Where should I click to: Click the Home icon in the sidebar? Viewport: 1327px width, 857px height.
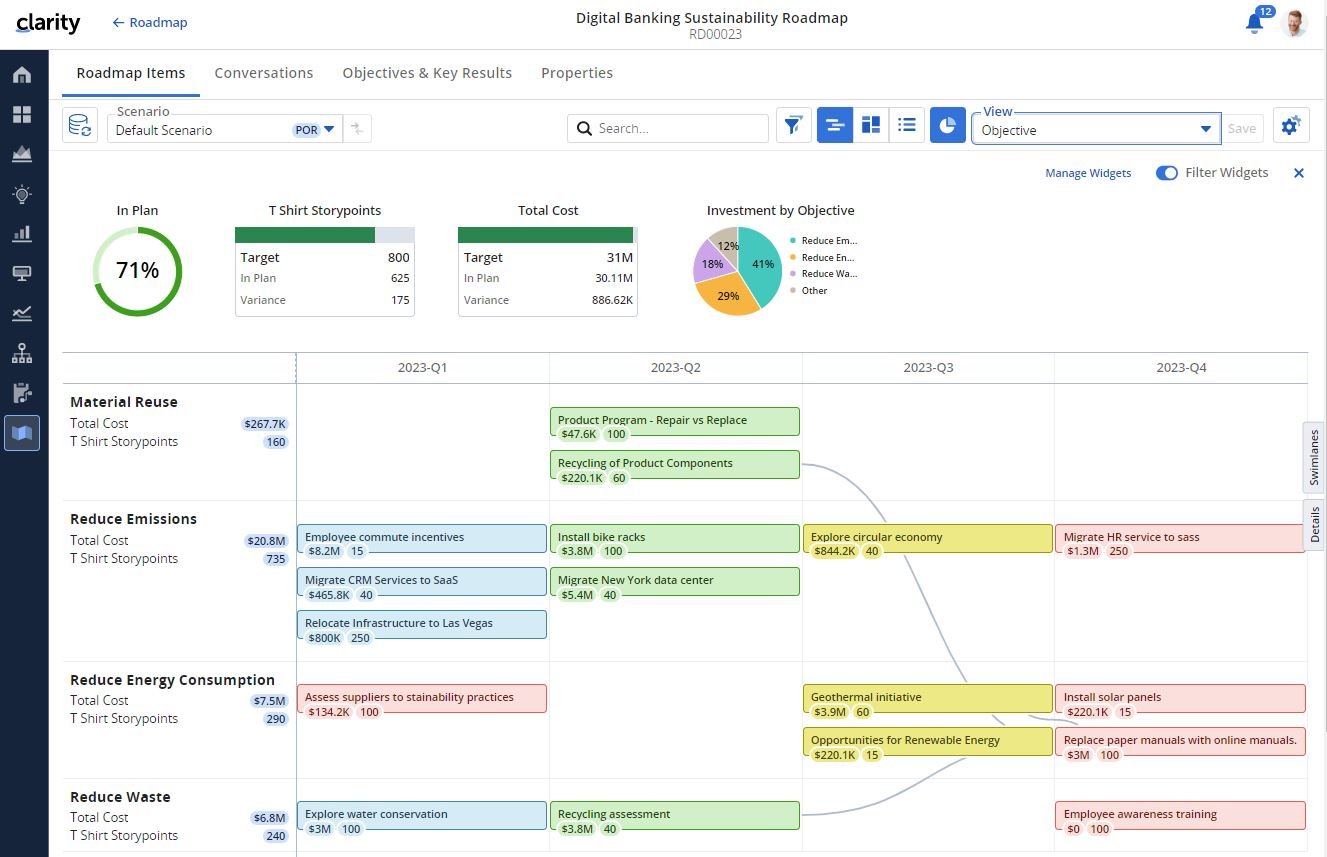pyautogui.click(x=22, y=75)
